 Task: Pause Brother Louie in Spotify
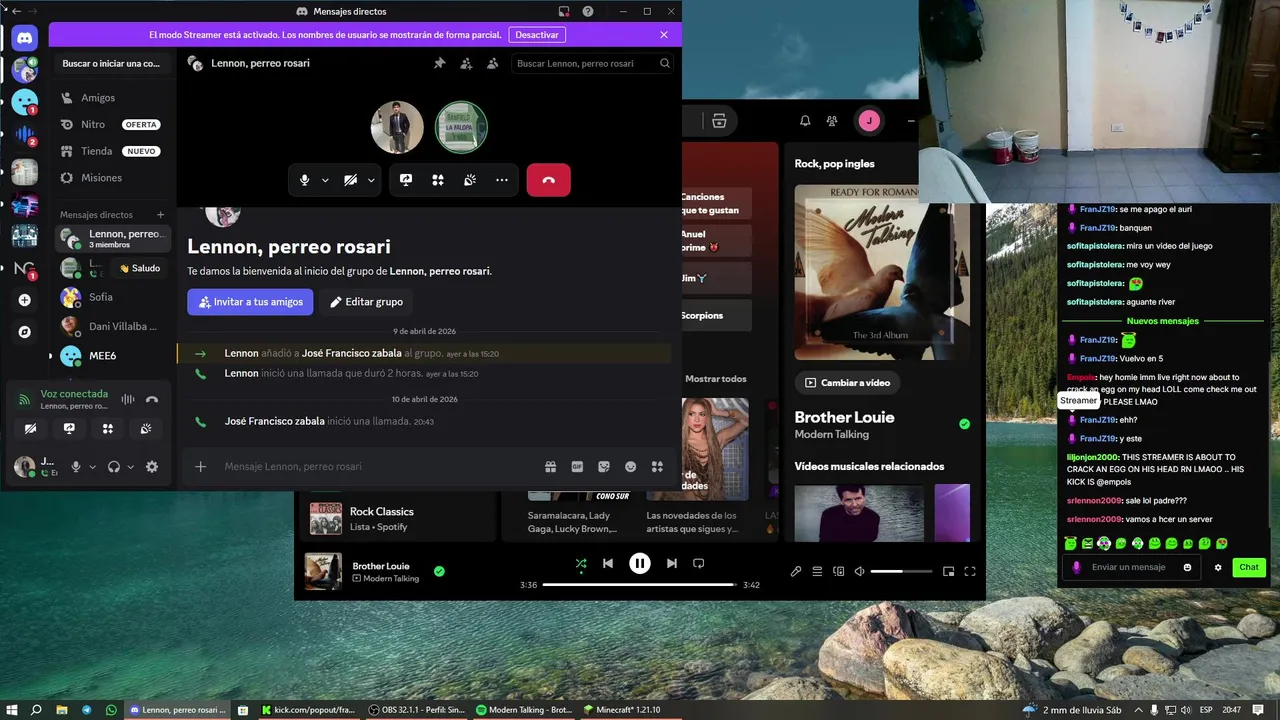coord(640,563)
